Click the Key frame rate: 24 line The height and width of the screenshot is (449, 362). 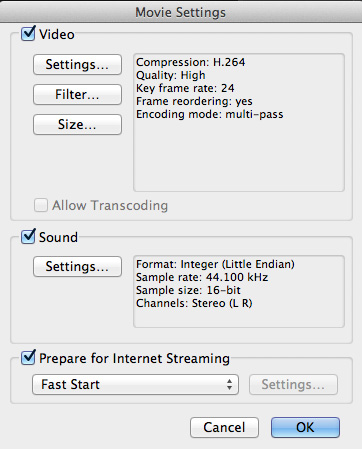coord(185,88)
